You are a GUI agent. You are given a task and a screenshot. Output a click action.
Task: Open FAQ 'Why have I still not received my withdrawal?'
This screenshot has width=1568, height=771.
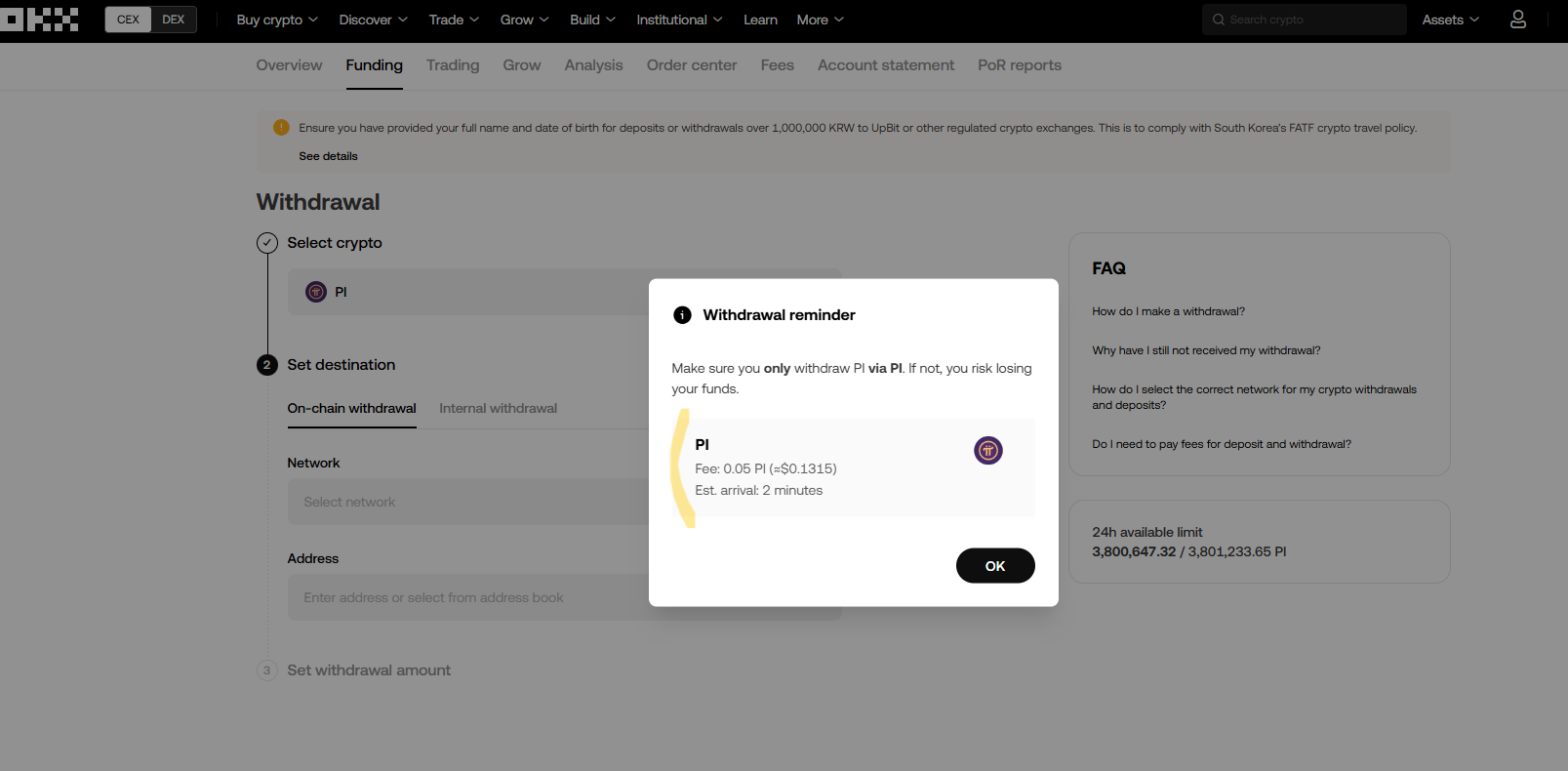[1206, 350]
